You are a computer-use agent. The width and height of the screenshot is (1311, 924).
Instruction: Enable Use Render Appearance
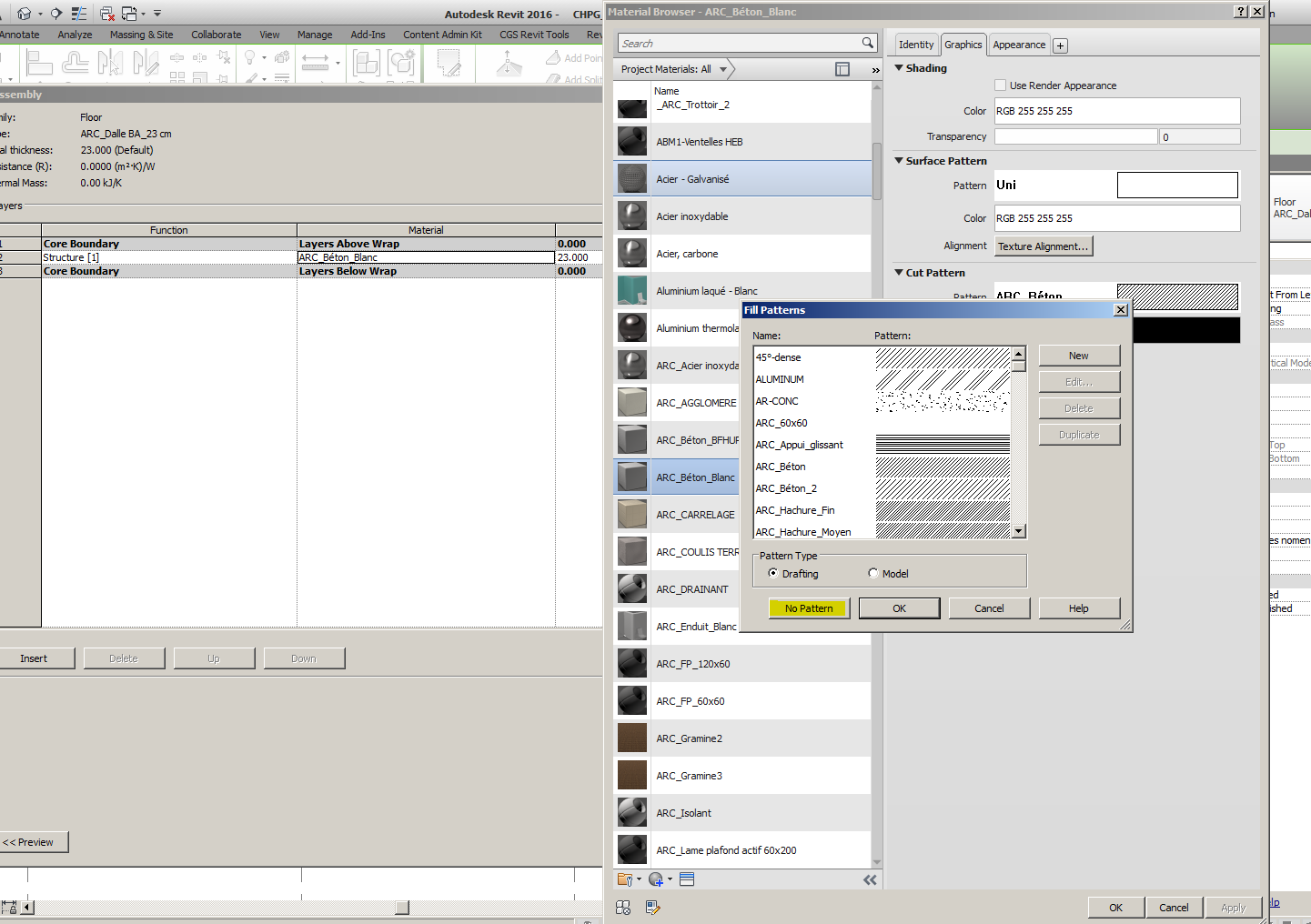click(x=998, y=85)
